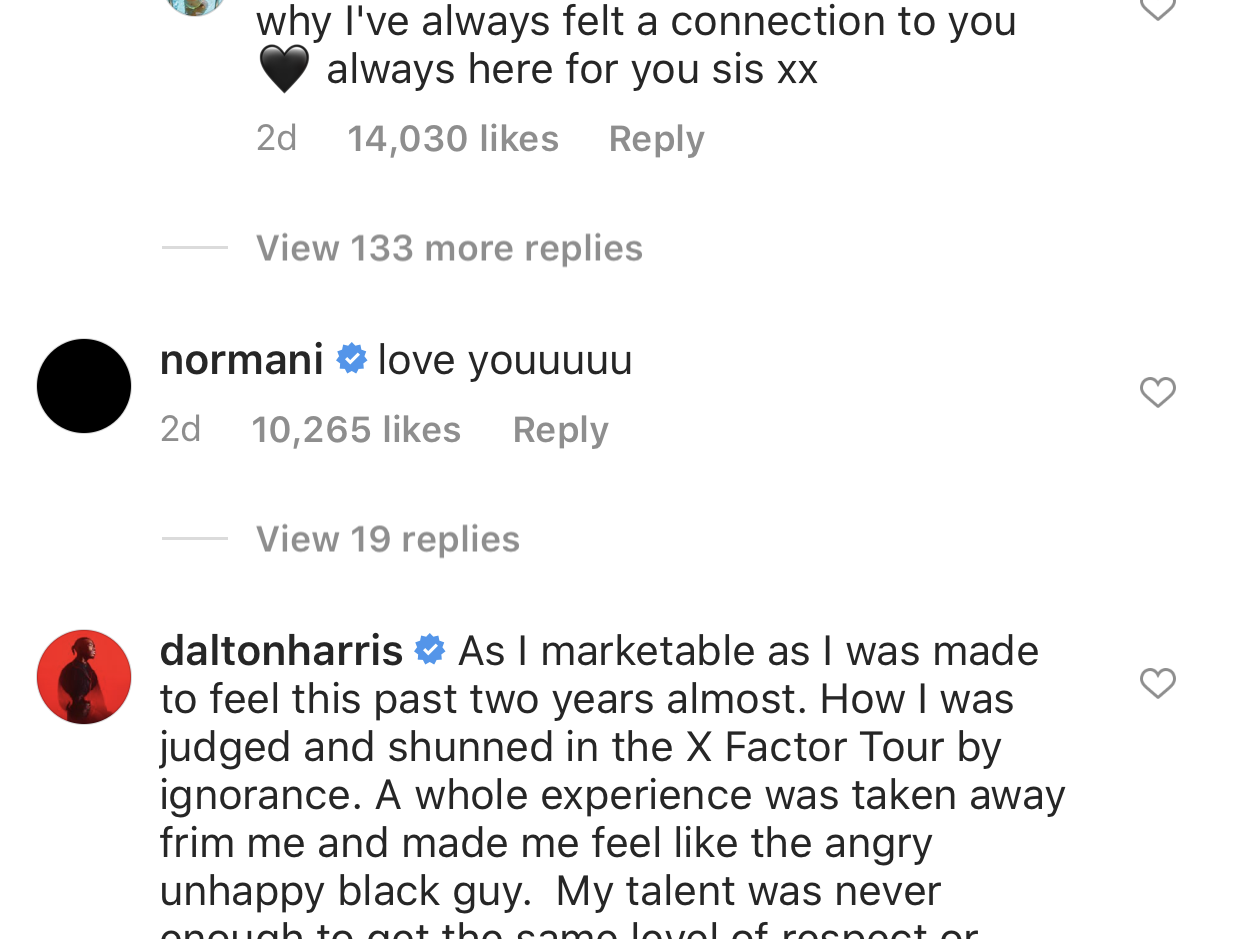Open normani's black profile picture

[84, 386]
